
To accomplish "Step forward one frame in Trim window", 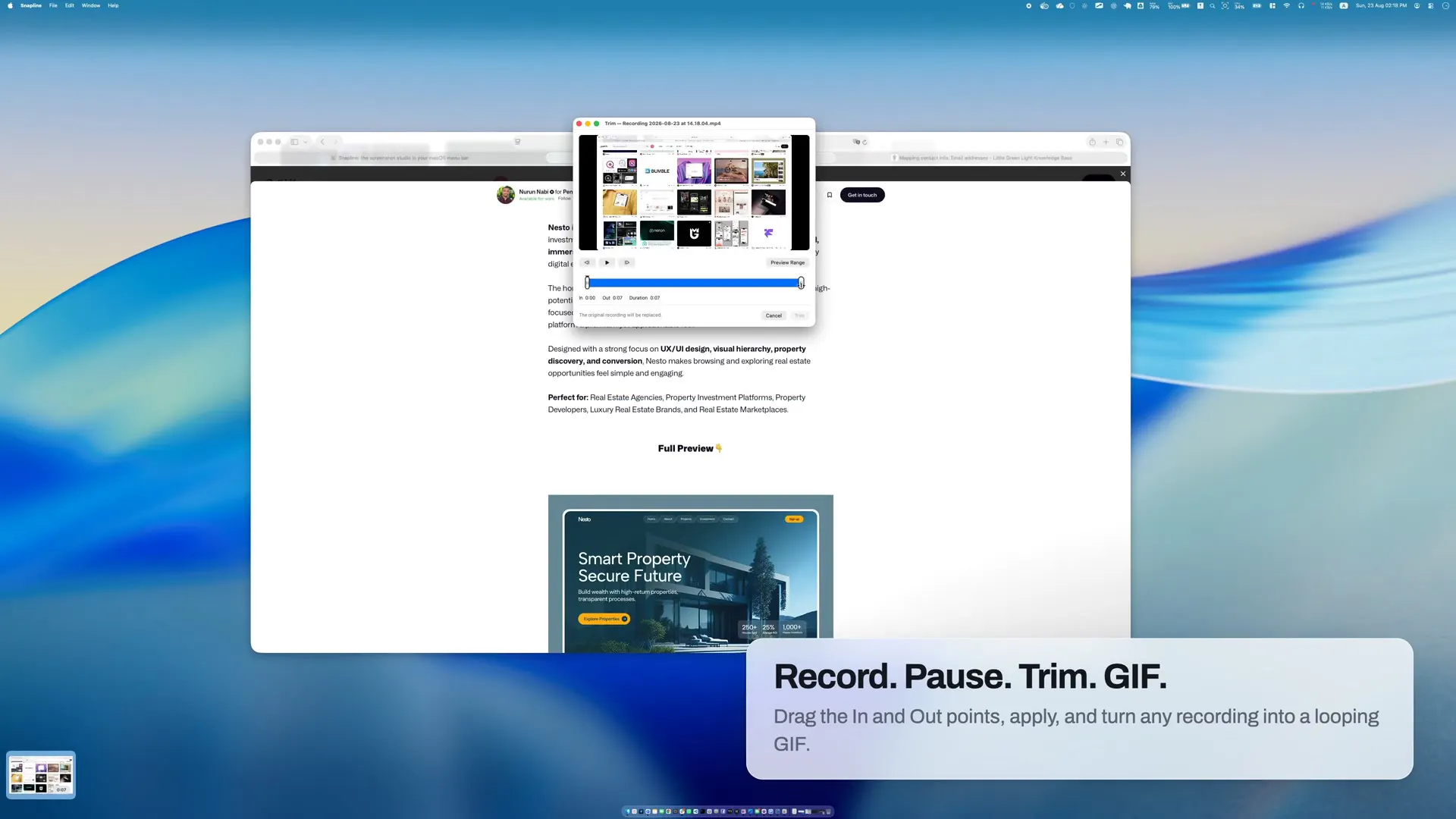I will [x=626, y=262].
